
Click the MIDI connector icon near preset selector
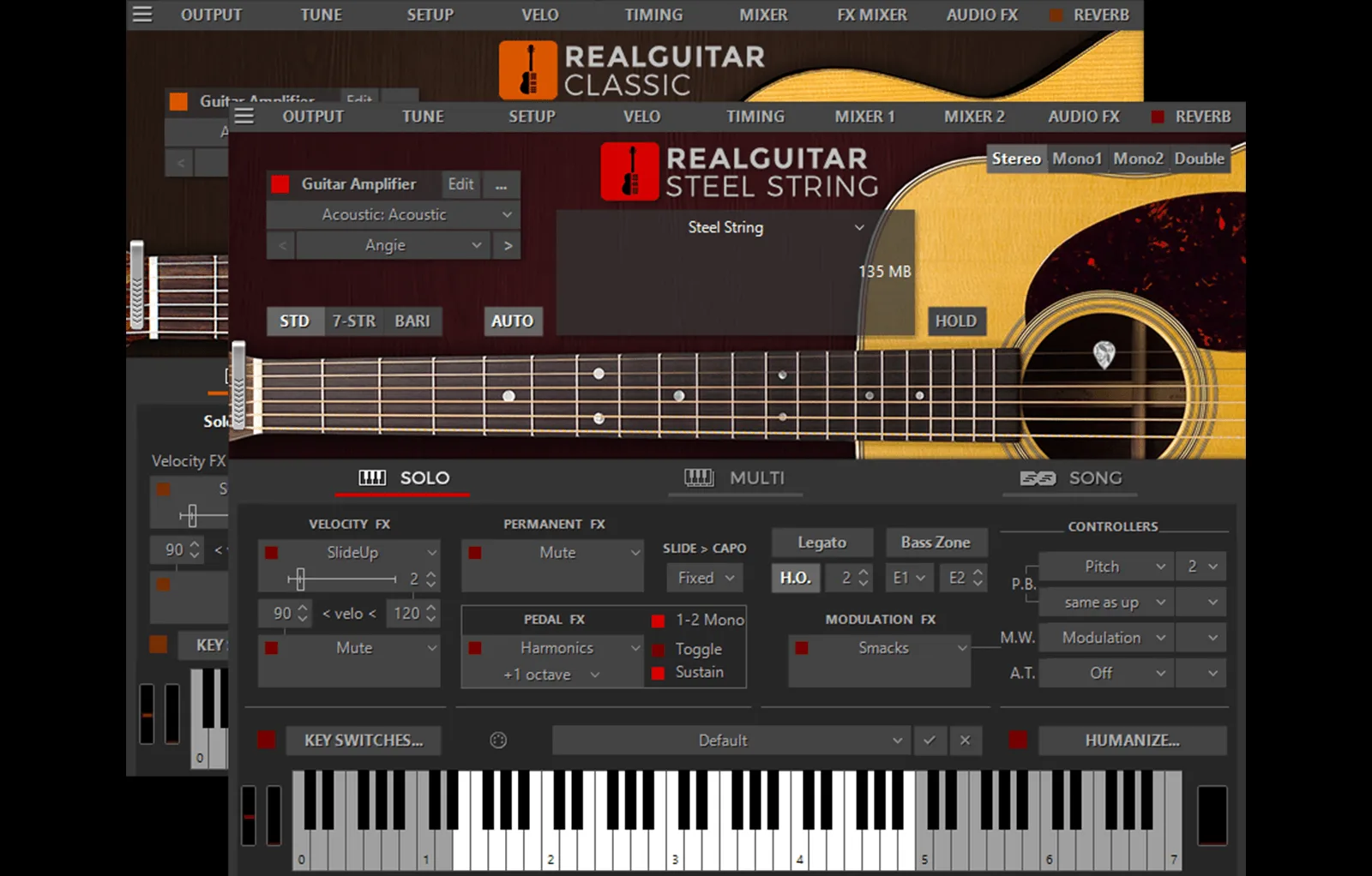pyautogui.click(x=498, y=740)
